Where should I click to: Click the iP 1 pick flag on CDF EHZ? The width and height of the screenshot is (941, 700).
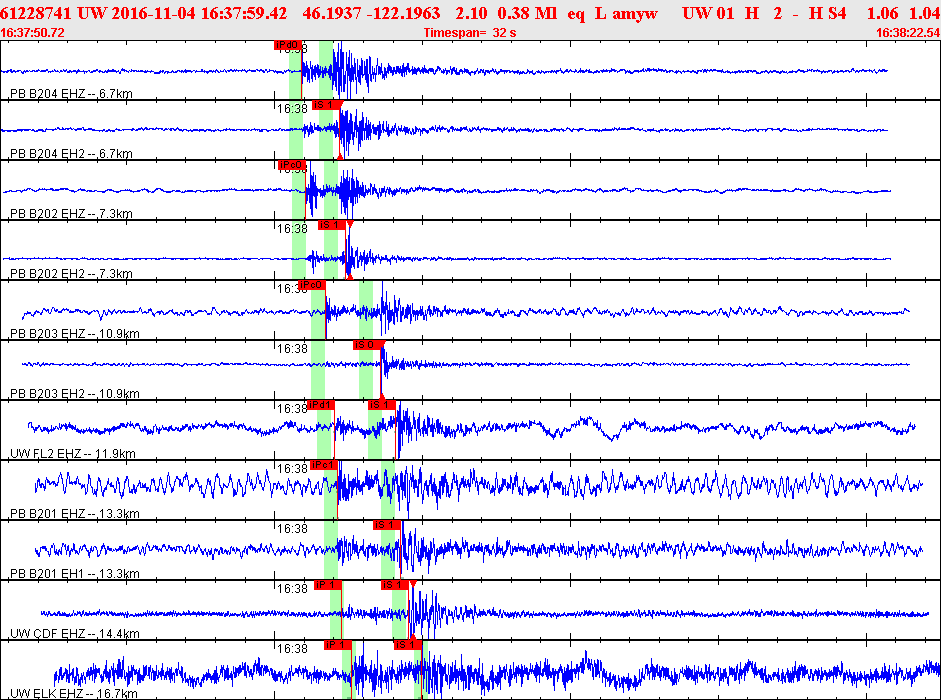coord(328,585)
